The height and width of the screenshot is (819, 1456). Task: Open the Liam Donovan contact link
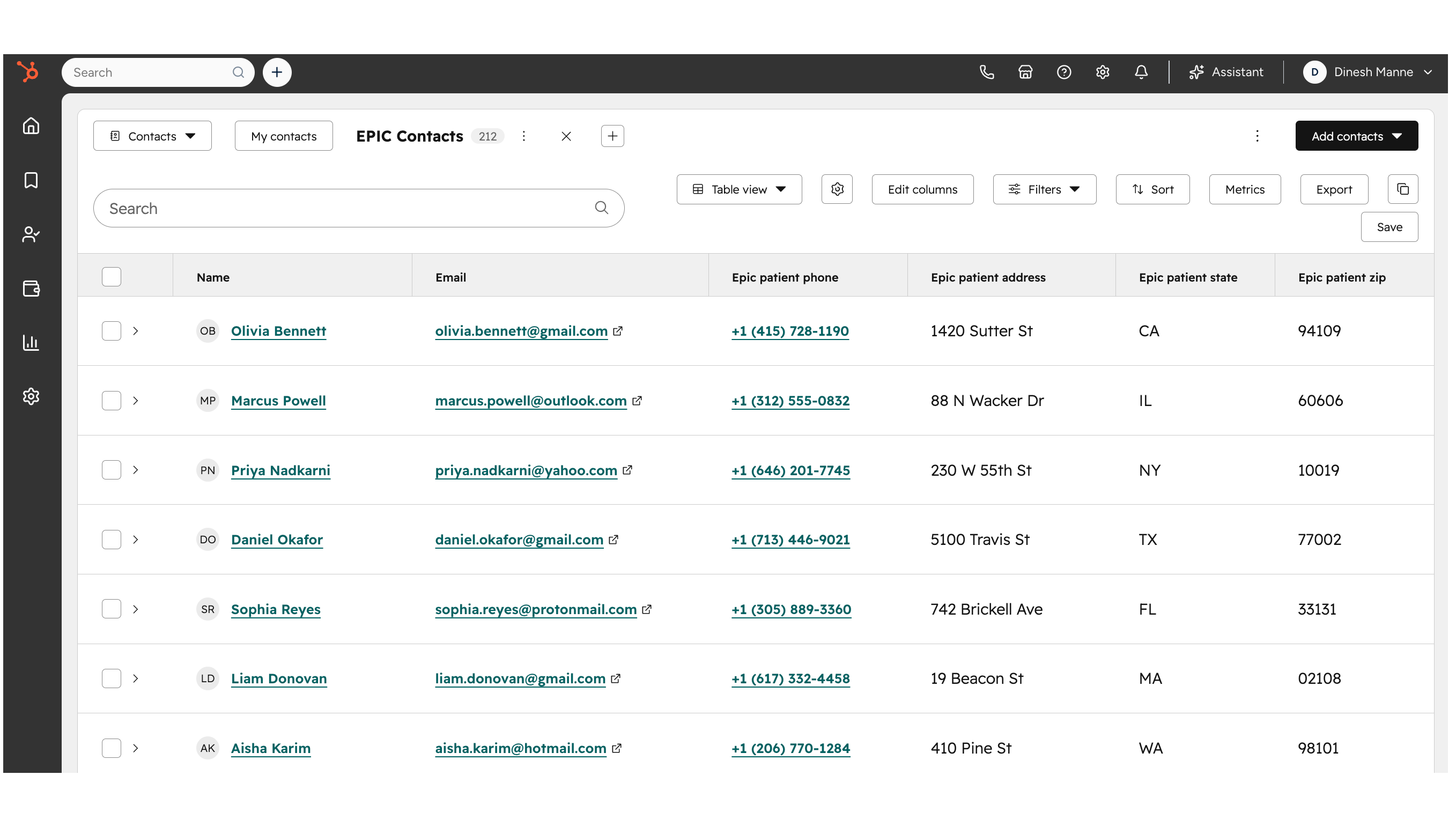[279, 679]
